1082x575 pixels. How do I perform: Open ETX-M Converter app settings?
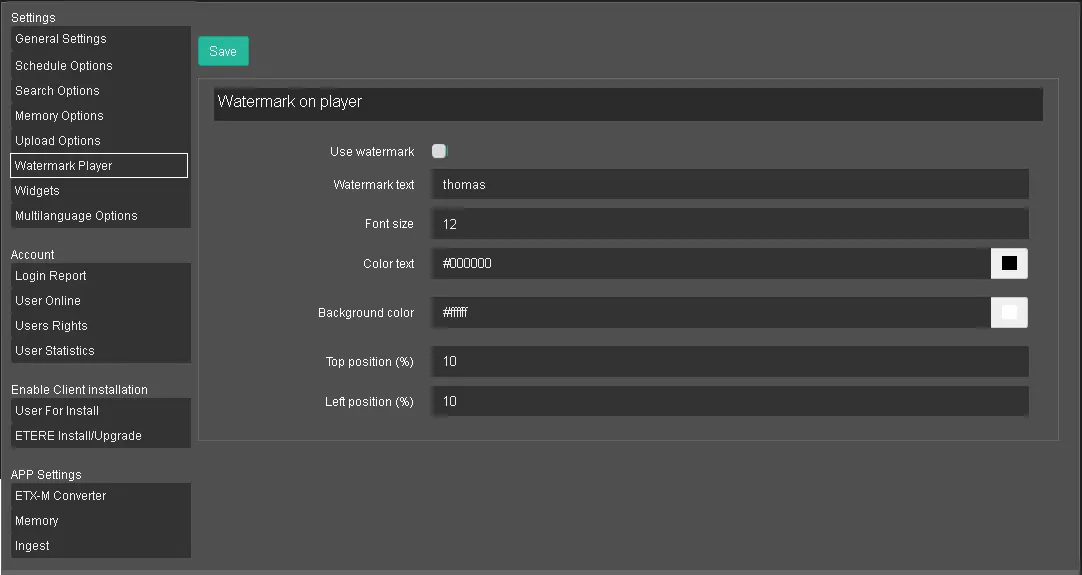point(60,496)
